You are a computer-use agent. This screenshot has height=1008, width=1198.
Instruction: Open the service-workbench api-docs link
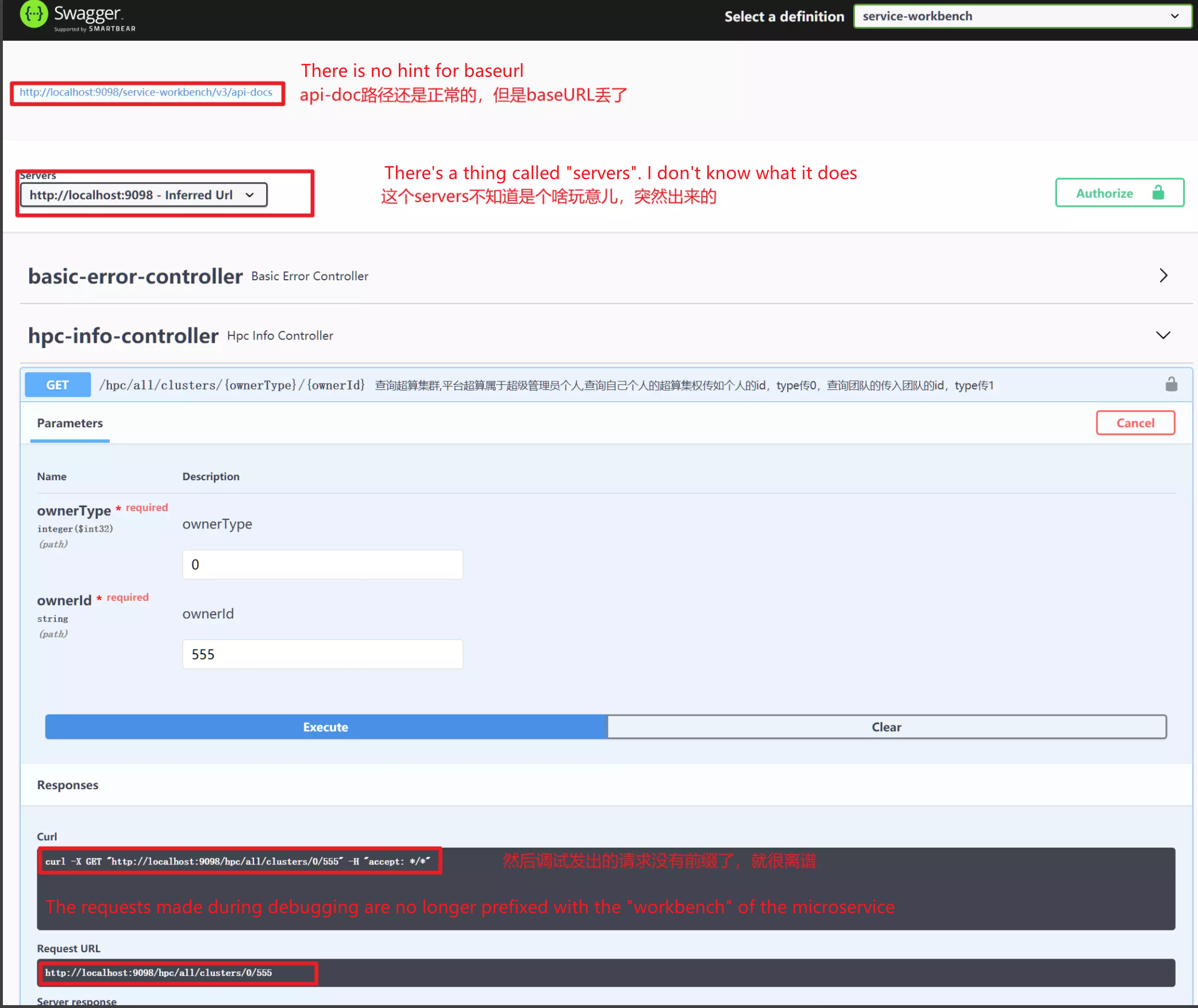coord(146,92)
